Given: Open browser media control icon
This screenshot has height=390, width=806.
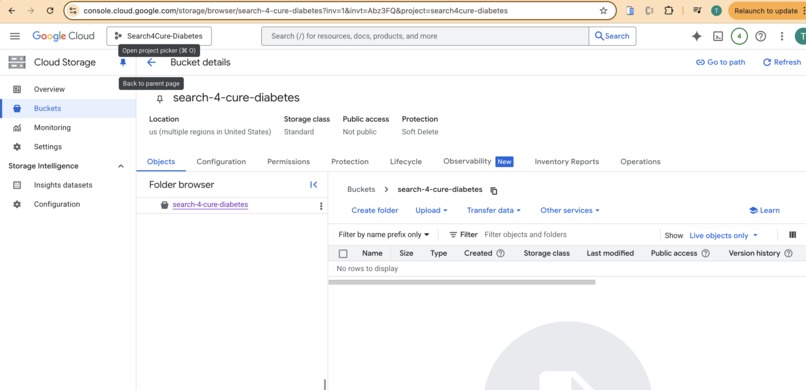Looking at the screenshot, I should pos(697,10).
